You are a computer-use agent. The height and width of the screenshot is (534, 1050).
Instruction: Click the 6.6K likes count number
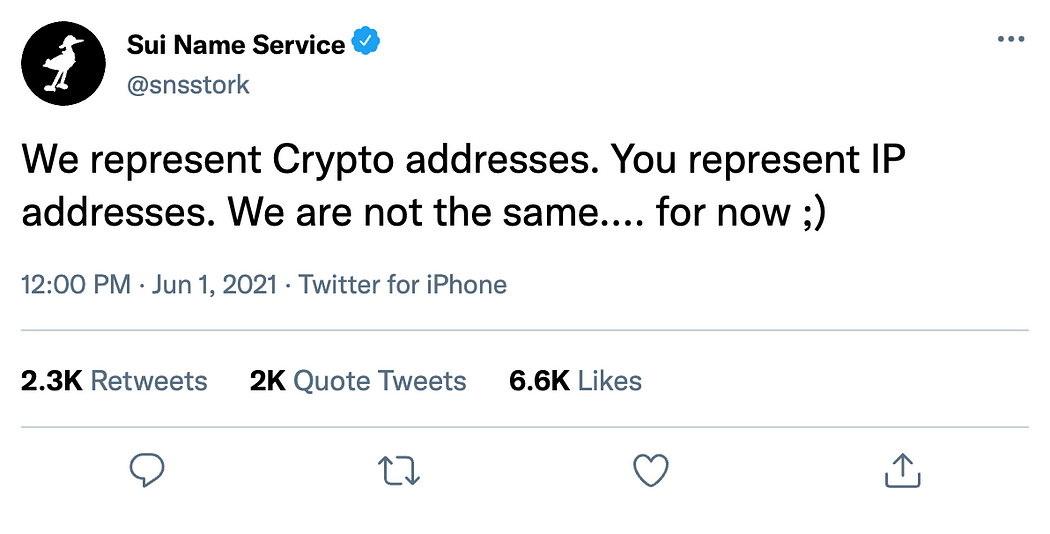(x=539, y=381)
